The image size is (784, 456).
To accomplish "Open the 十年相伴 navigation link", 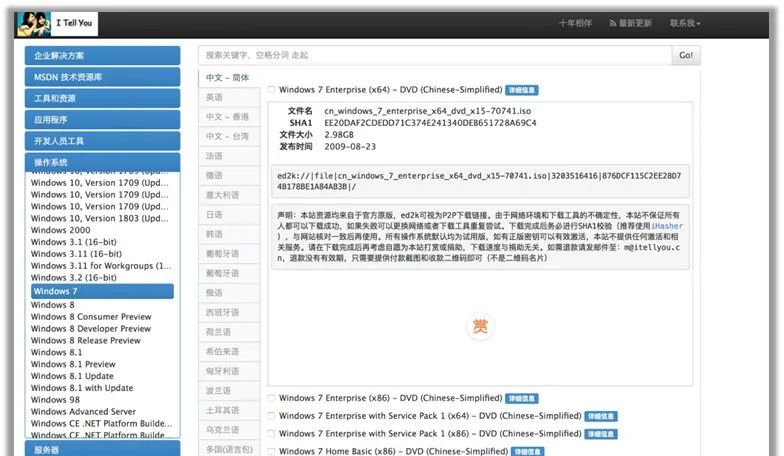I will 575,23.
